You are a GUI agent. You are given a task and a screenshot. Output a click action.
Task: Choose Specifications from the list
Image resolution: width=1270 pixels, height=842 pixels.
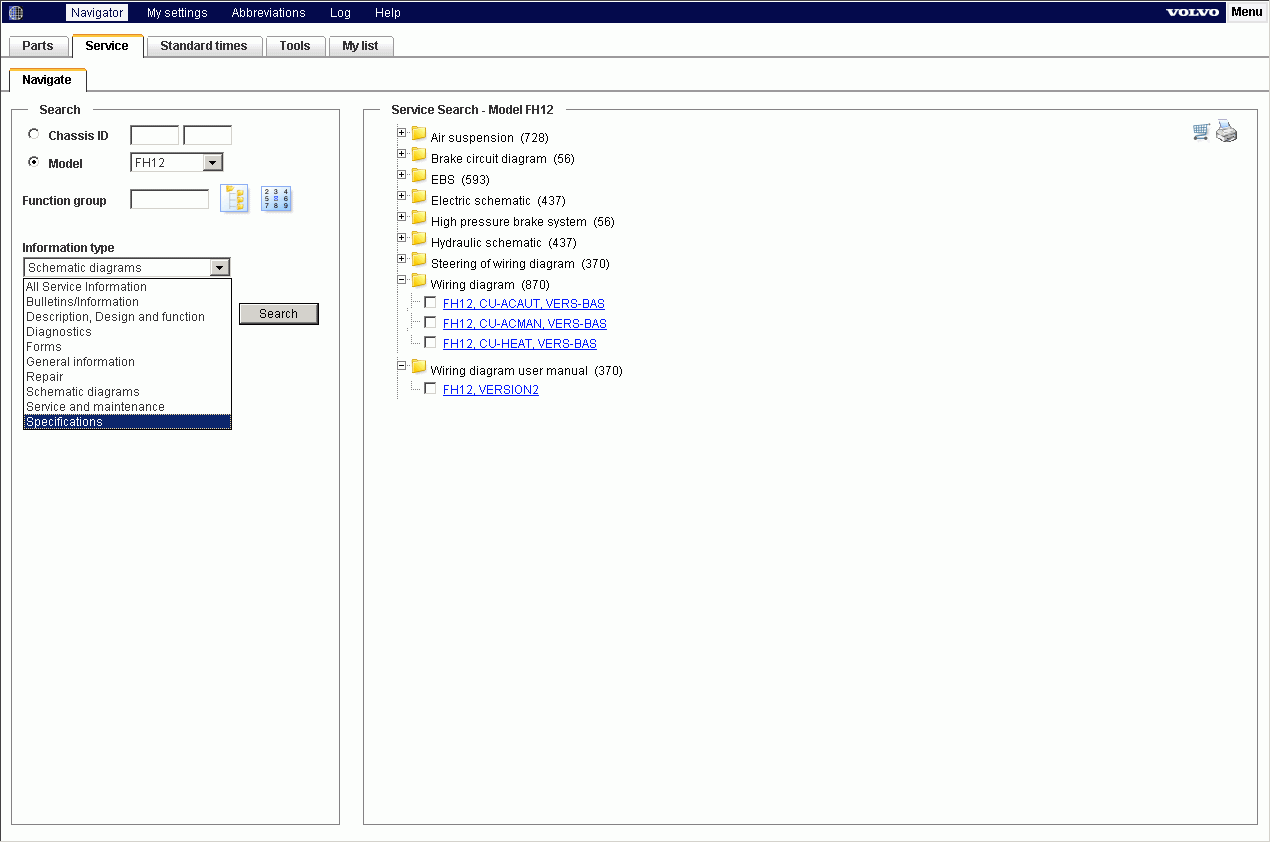pyautogui.click(x=127, y=422)
